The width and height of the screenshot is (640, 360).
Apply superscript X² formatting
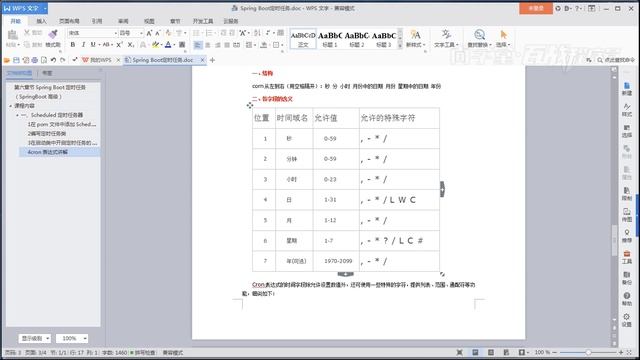(x=119, y=44)
